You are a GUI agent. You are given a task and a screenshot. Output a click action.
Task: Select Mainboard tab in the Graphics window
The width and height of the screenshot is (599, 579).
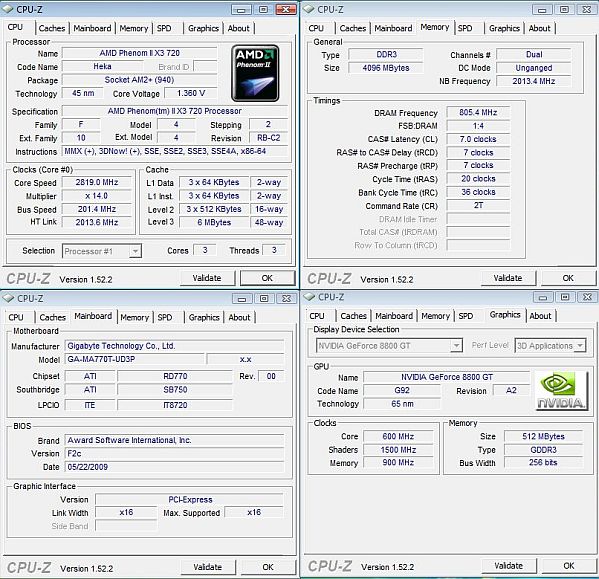(394, 316)
